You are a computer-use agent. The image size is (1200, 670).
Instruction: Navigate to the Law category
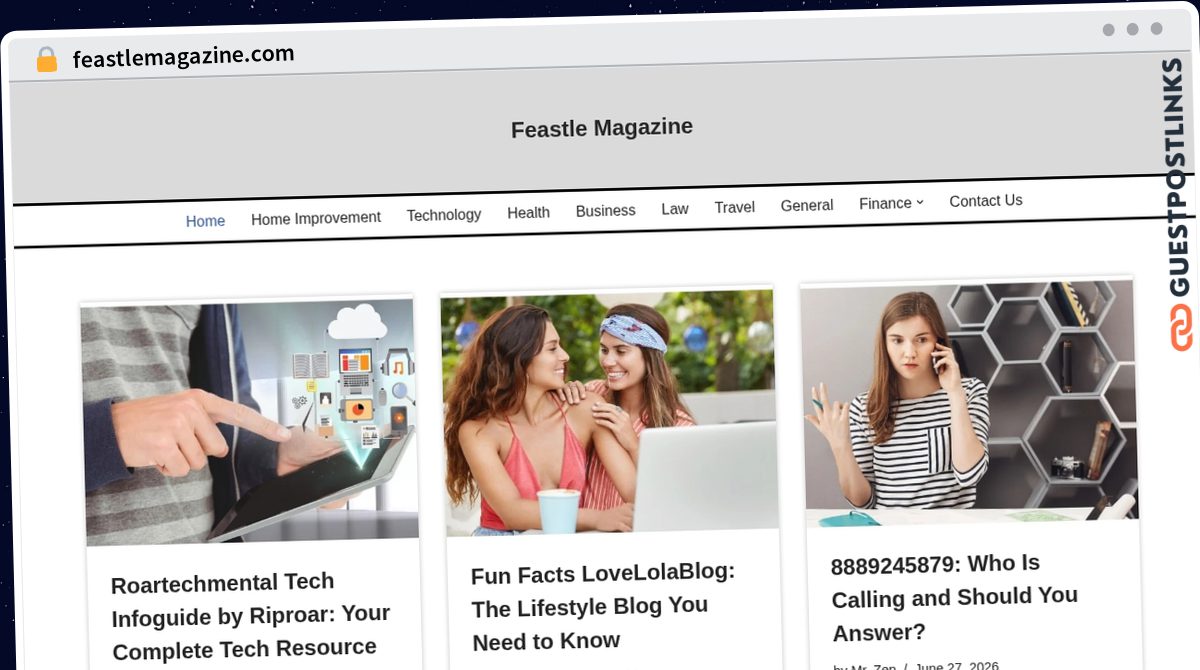coord(675,209)
